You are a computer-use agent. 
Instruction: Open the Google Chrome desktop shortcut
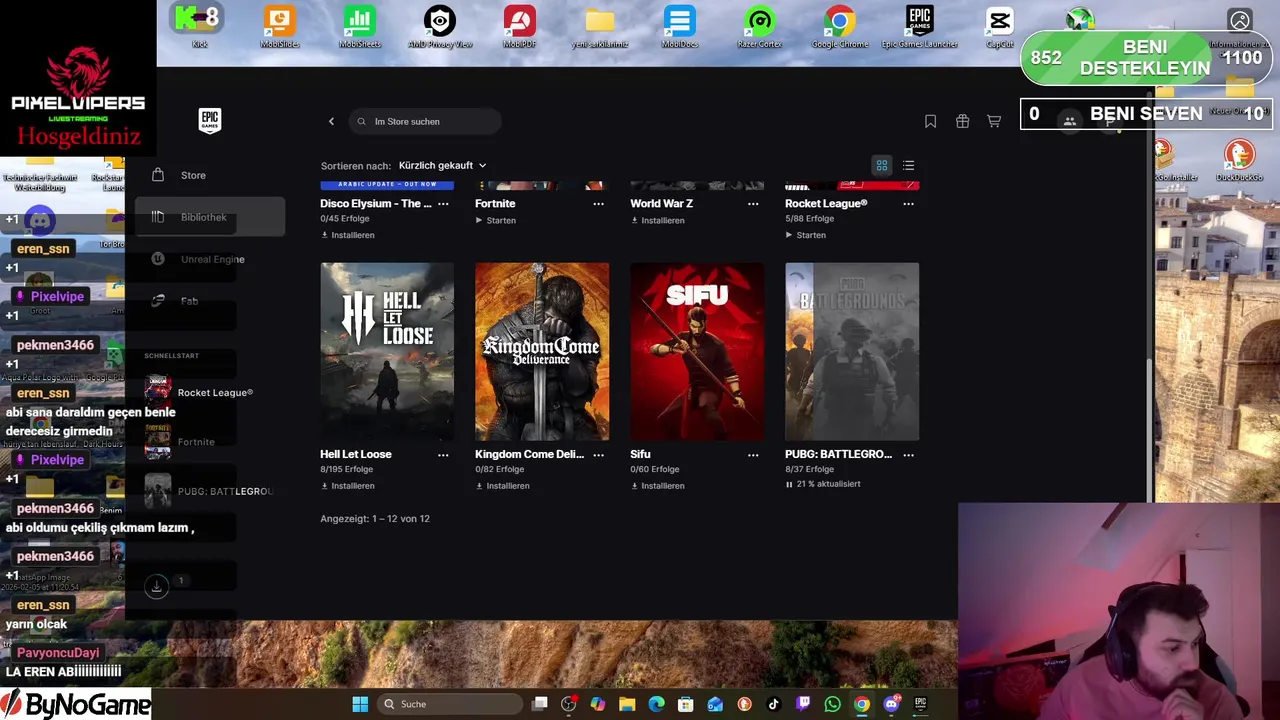840,27
